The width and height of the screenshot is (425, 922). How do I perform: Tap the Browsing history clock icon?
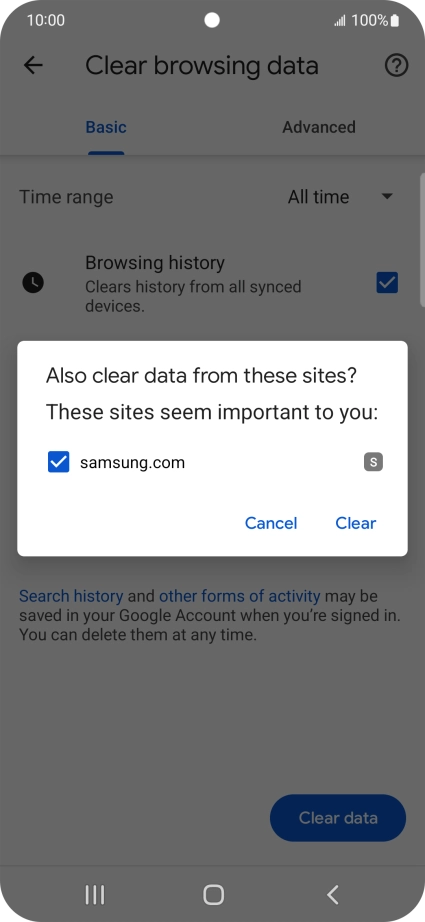click(x=33, y=283)
